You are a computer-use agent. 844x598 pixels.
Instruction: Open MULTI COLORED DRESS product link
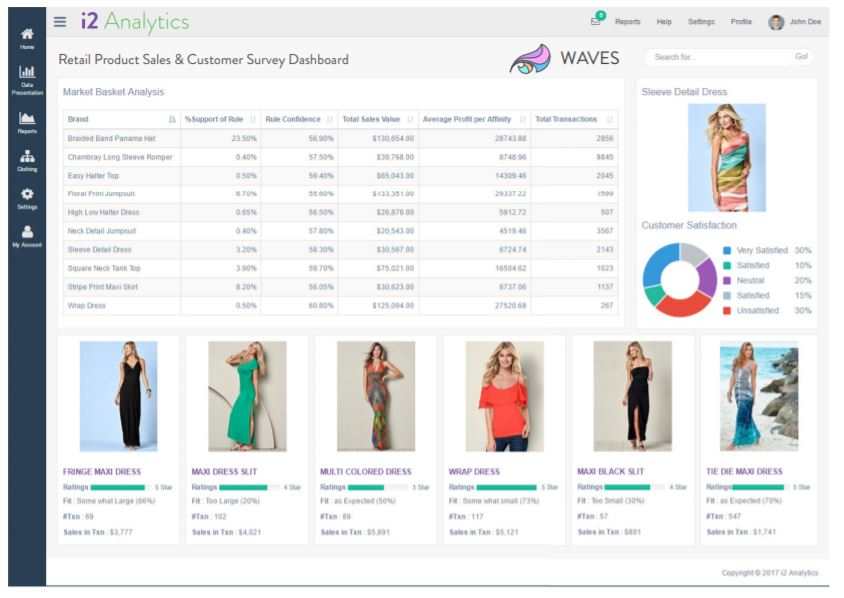pos(365,472)
